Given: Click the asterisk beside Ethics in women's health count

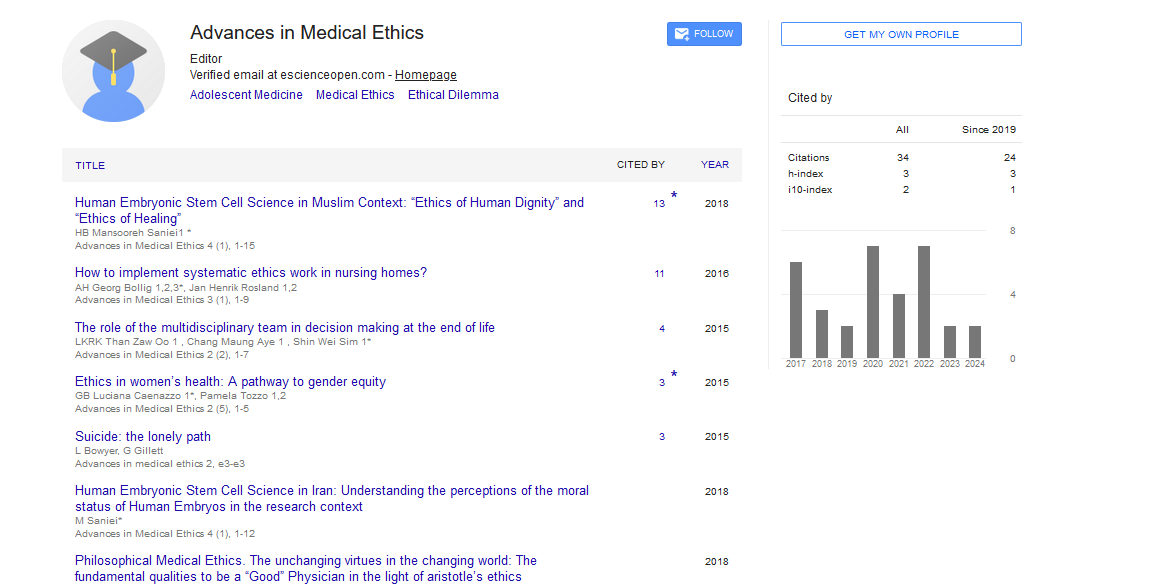Looking at the screenshot, I should [x=674, y=375].
